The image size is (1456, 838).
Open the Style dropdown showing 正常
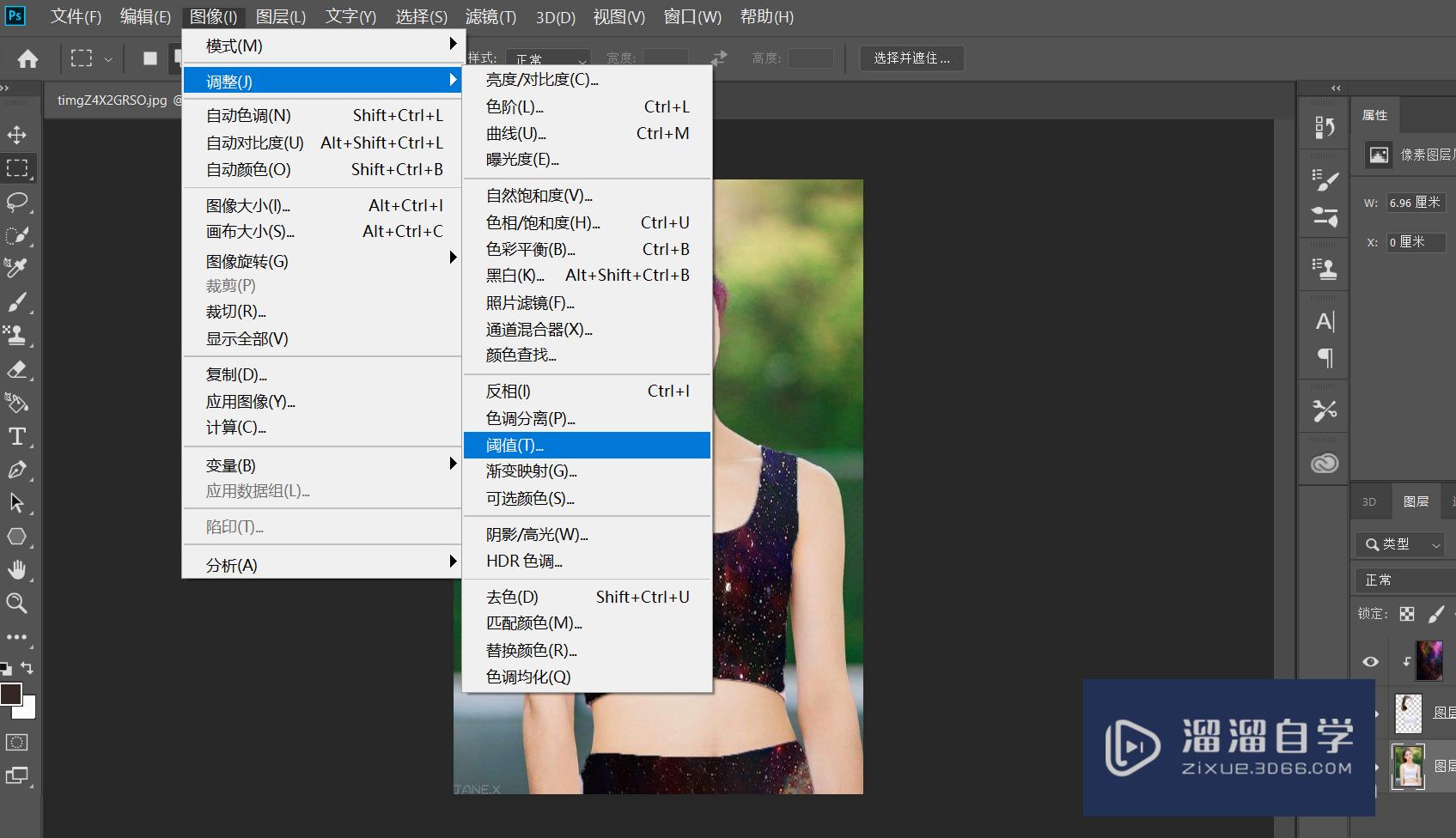point(548,58)
